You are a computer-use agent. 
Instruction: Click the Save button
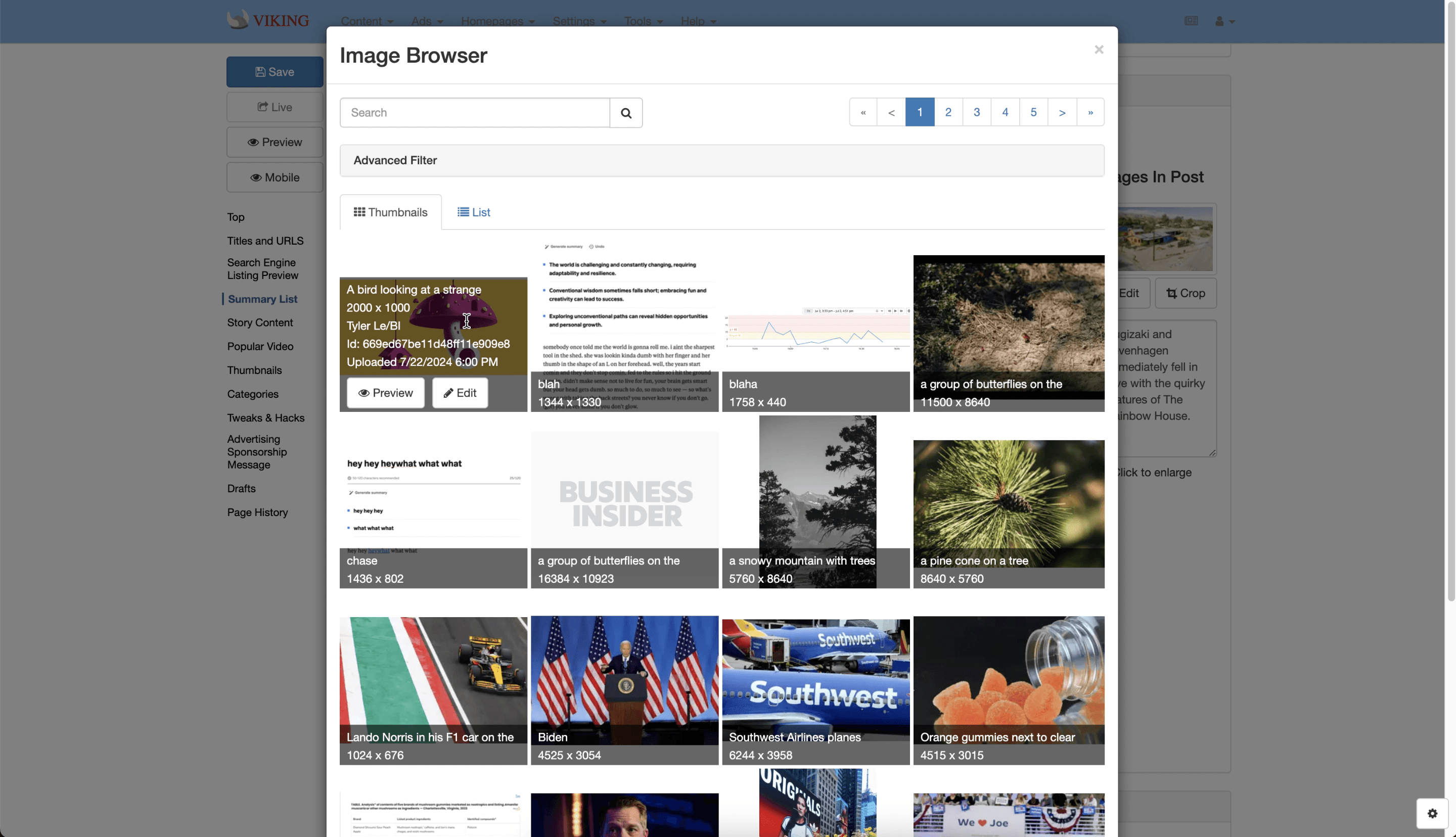click(x=275, y=72)
